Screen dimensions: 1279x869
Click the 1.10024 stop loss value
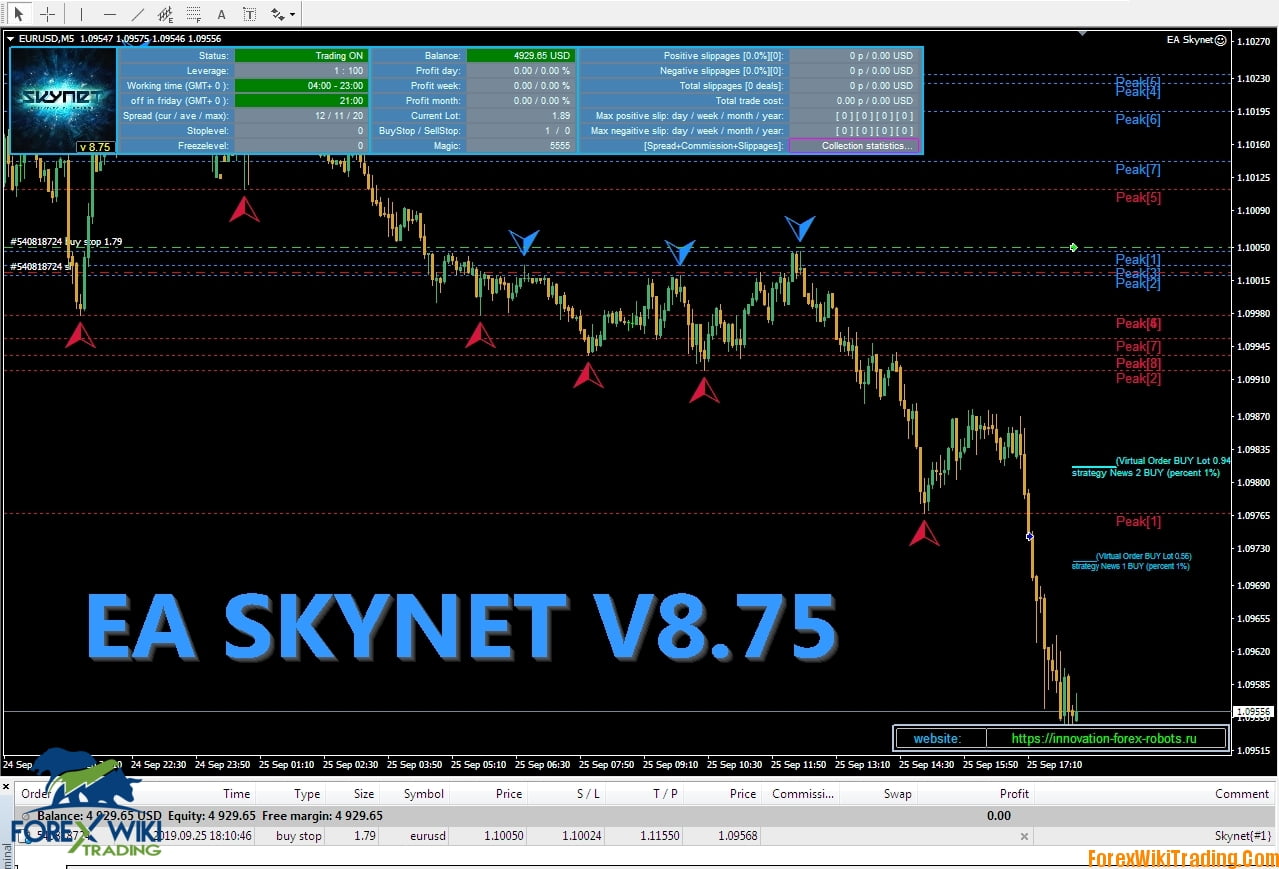(581, 836)
